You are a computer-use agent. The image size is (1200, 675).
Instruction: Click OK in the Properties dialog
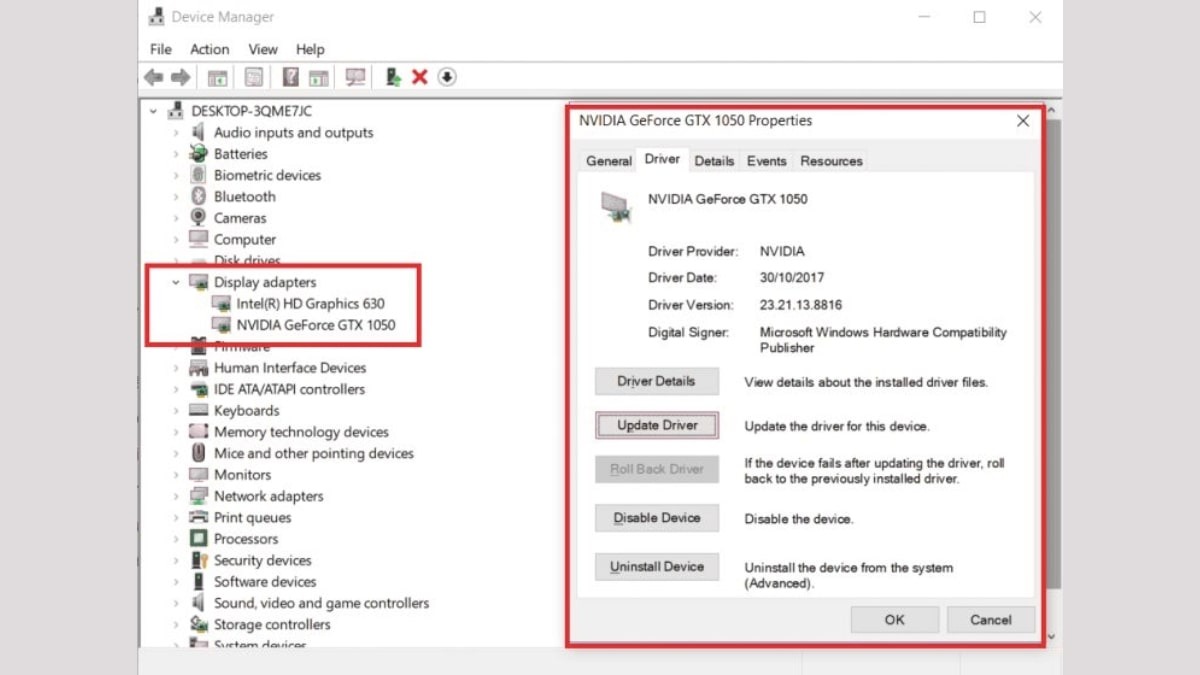tap(894, 620)
